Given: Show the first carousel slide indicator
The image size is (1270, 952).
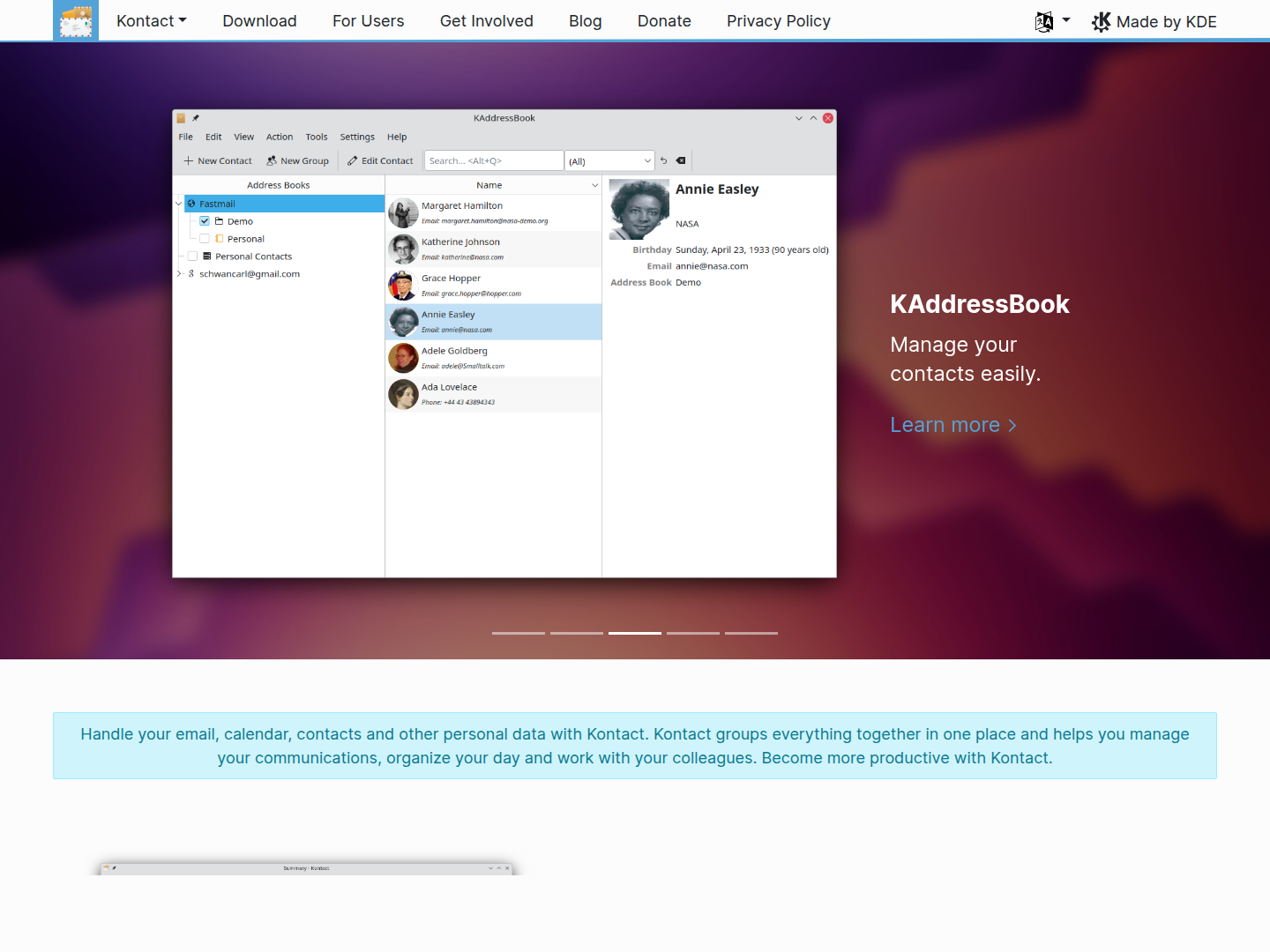Looking at the screenshot, I should coord(519,633).
